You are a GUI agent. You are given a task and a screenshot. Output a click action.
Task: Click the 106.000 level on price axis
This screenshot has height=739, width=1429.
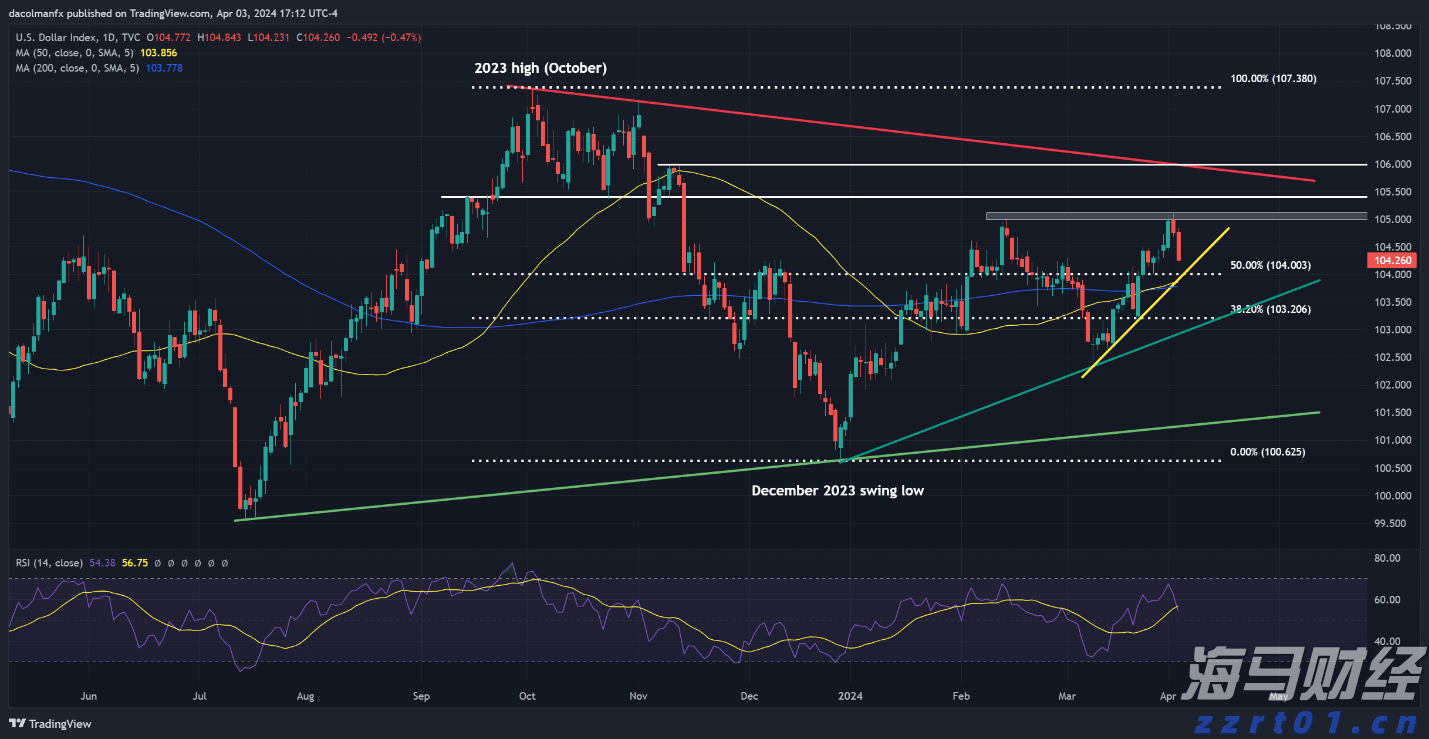1391,164
